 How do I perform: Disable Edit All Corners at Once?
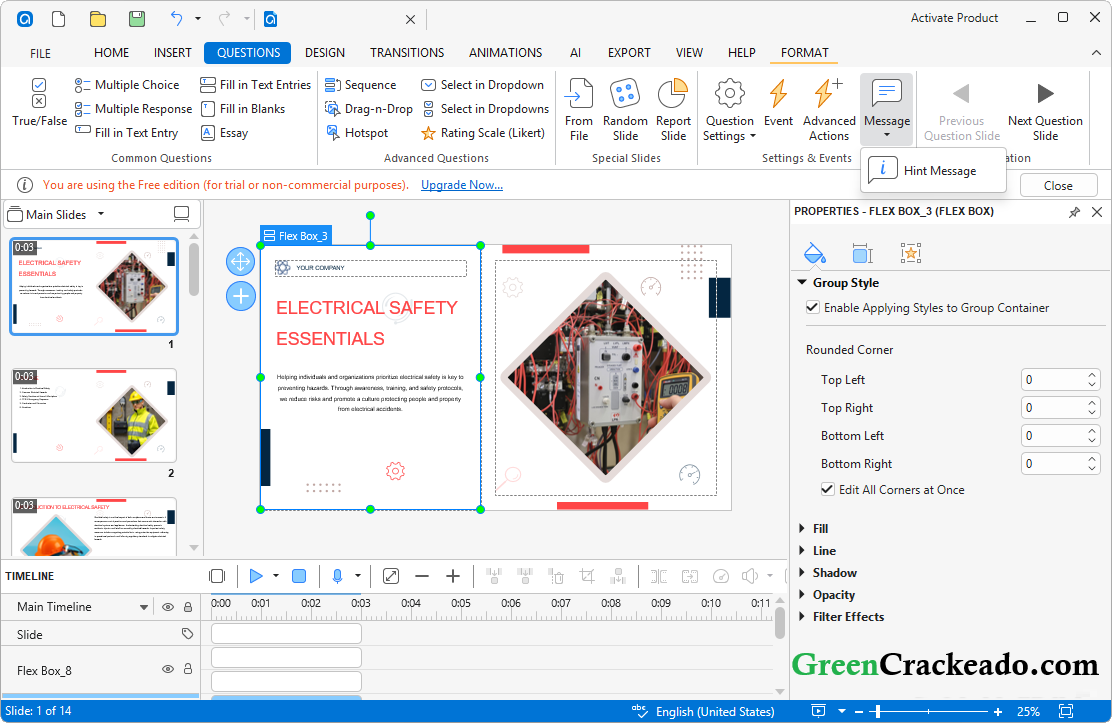[828, 489]
